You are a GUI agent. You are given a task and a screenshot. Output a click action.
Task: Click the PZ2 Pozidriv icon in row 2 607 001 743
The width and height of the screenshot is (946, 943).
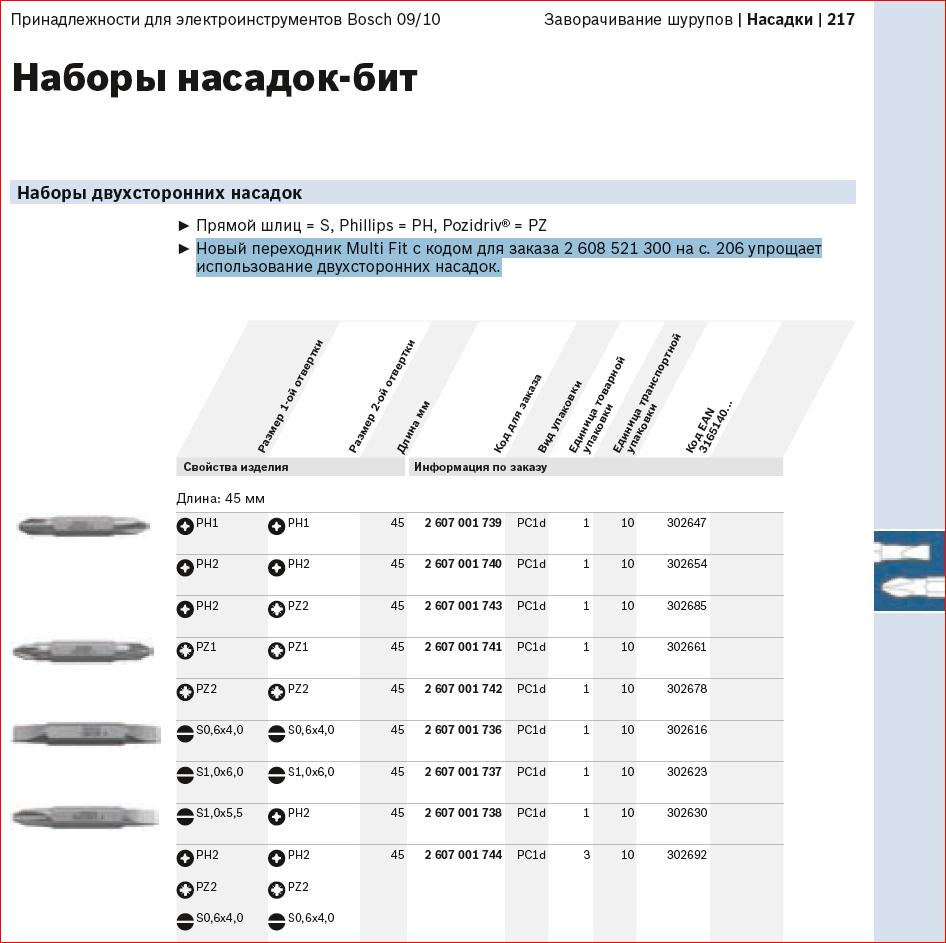click(x=276, y=609)
